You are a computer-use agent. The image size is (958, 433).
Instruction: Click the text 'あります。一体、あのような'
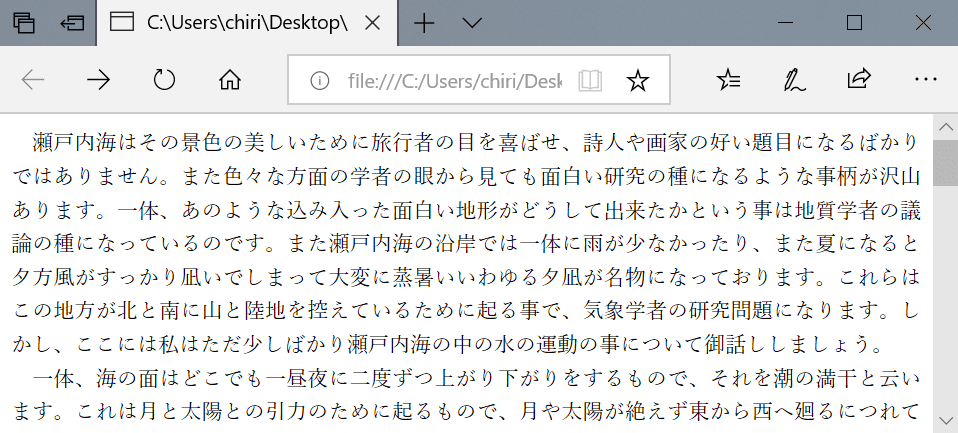pyautogui.click(x=148, y=211)
